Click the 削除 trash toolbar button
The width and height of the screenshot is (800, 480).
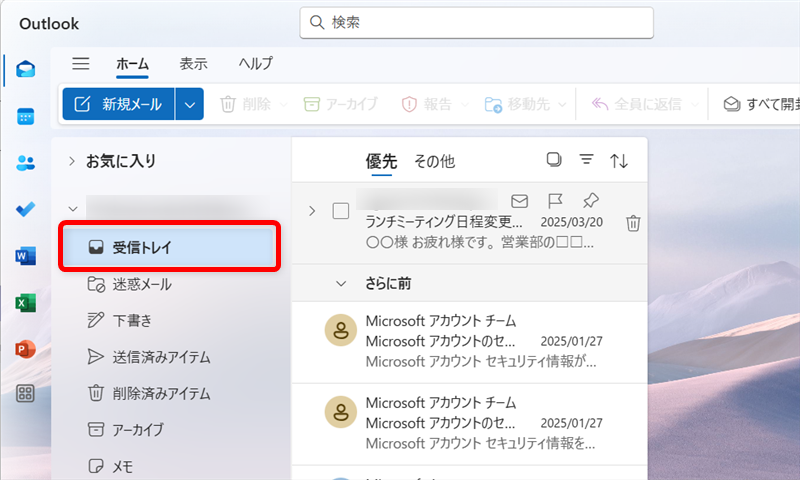coord(245,104)
